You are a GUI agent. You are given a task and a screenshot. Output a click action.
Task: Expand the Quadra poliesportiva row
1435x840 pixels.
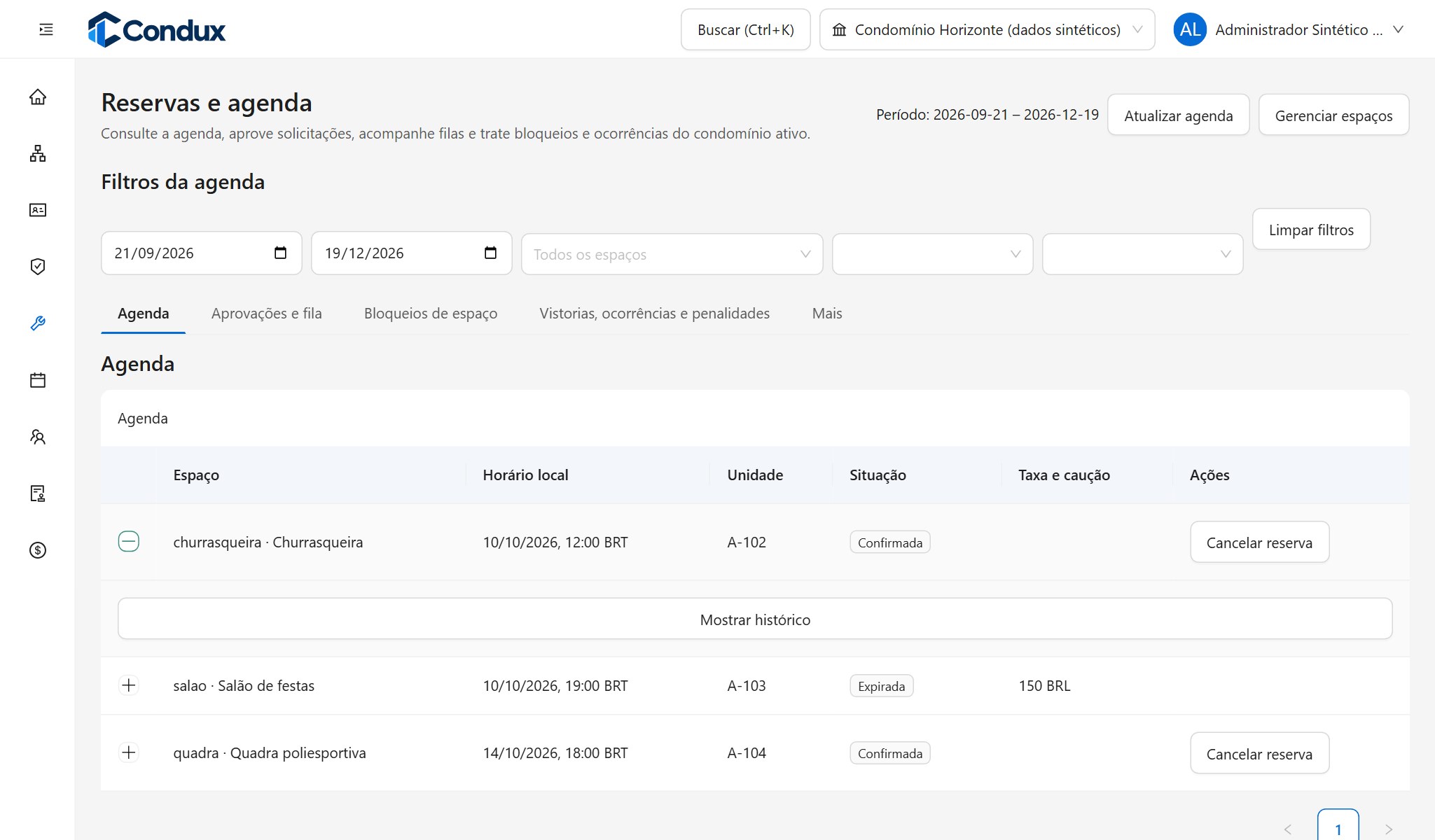pos(129,752)
